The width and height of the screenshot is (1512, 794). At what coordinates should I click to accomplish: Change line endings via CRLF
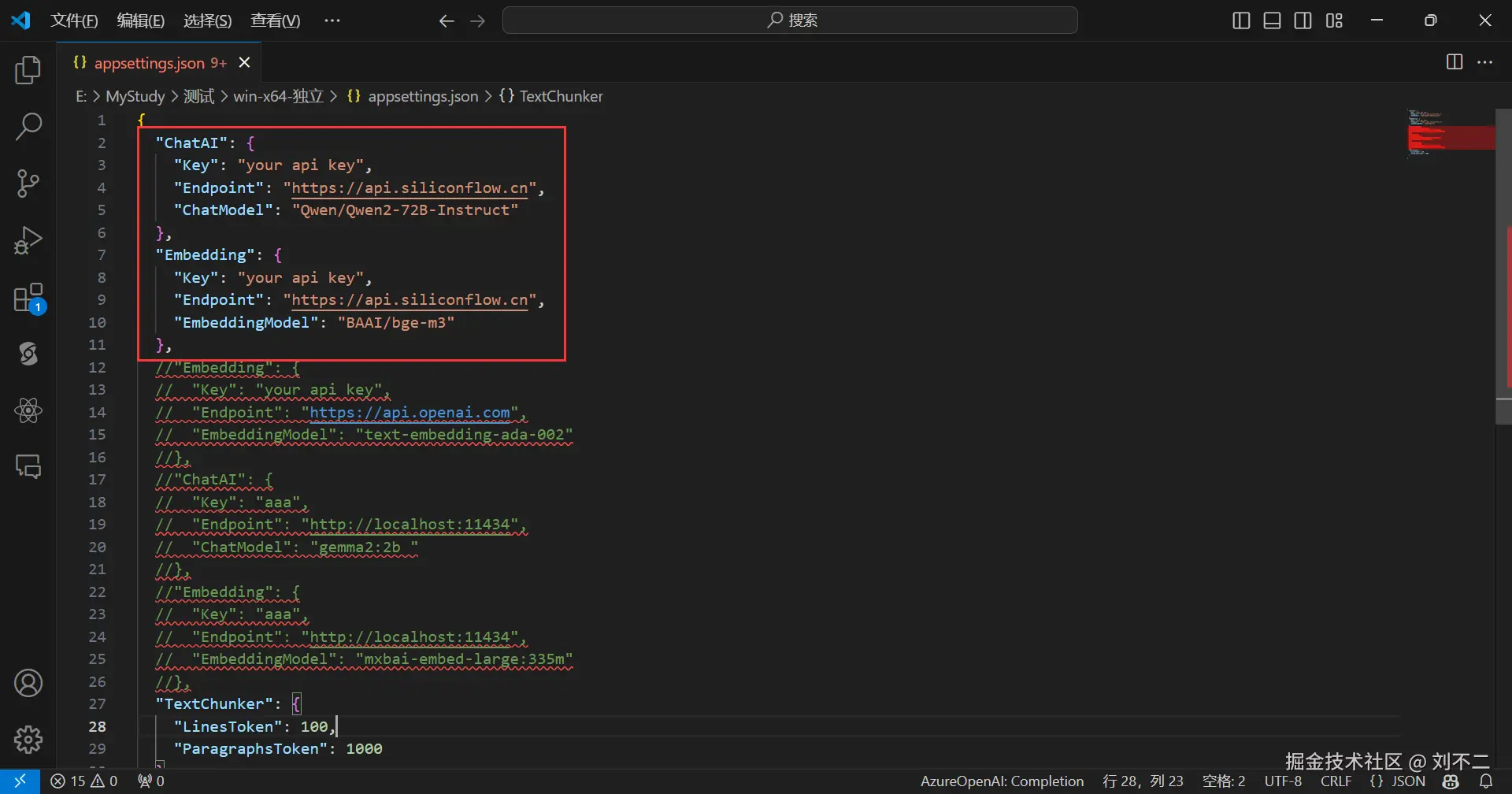(x=1336, y=781)
